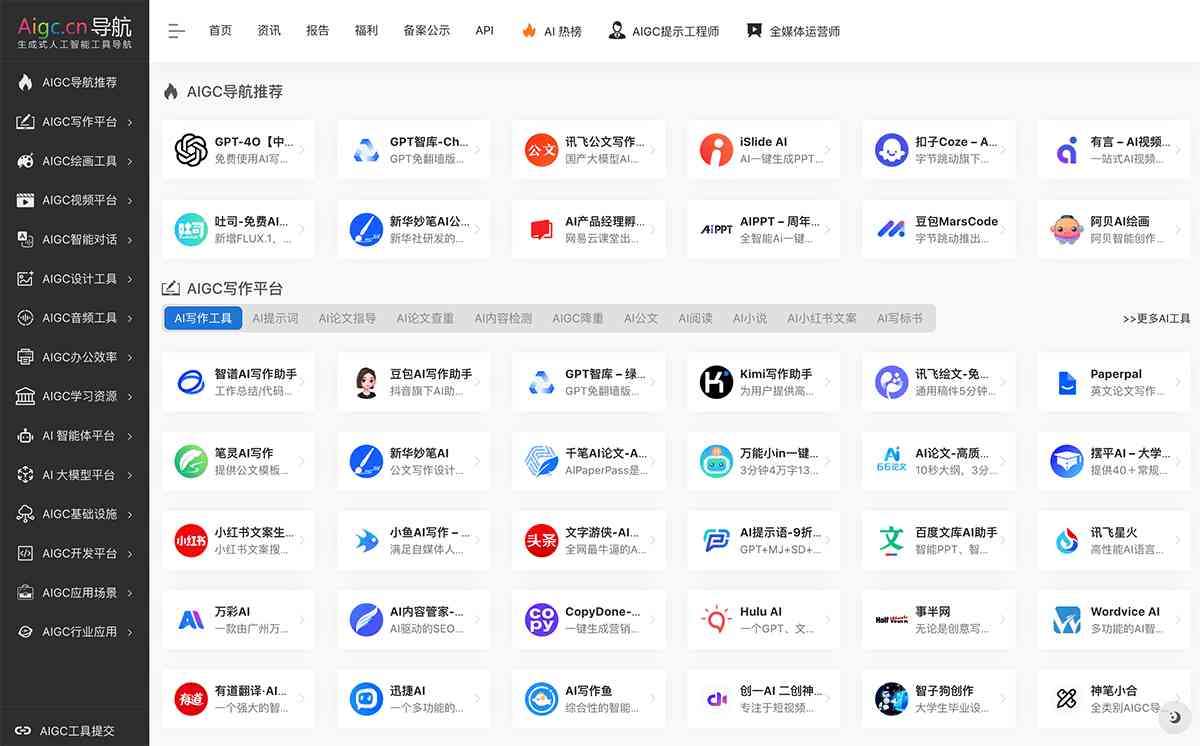Image resolution: width=1200 pixels, height=746 pixels.
Task: Click the >>更多AI工具 link
Action: pyautogui.click(x=1156, y=319)
